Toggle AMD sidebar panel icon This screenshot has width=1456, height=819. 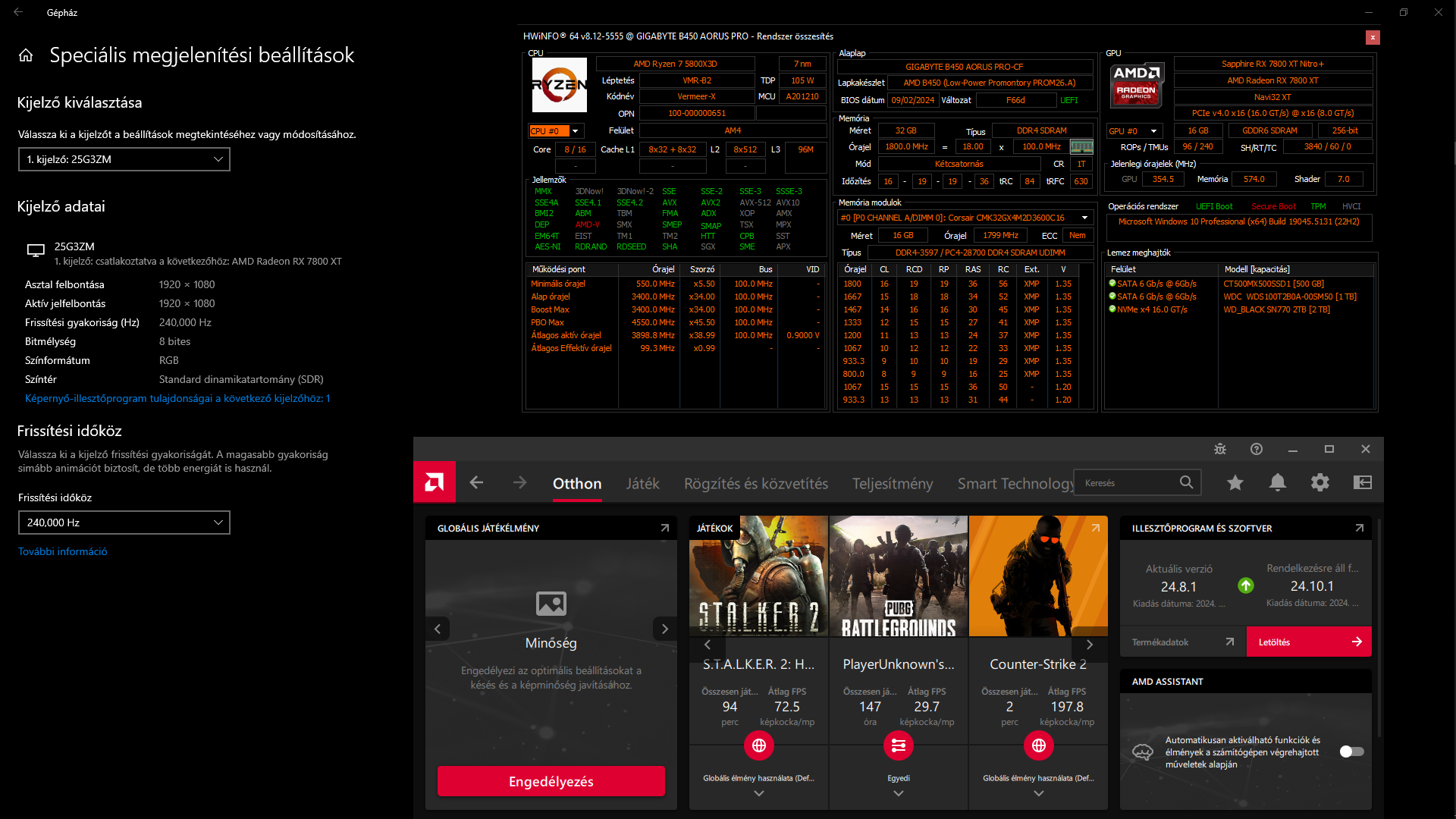pos(1363,482)
